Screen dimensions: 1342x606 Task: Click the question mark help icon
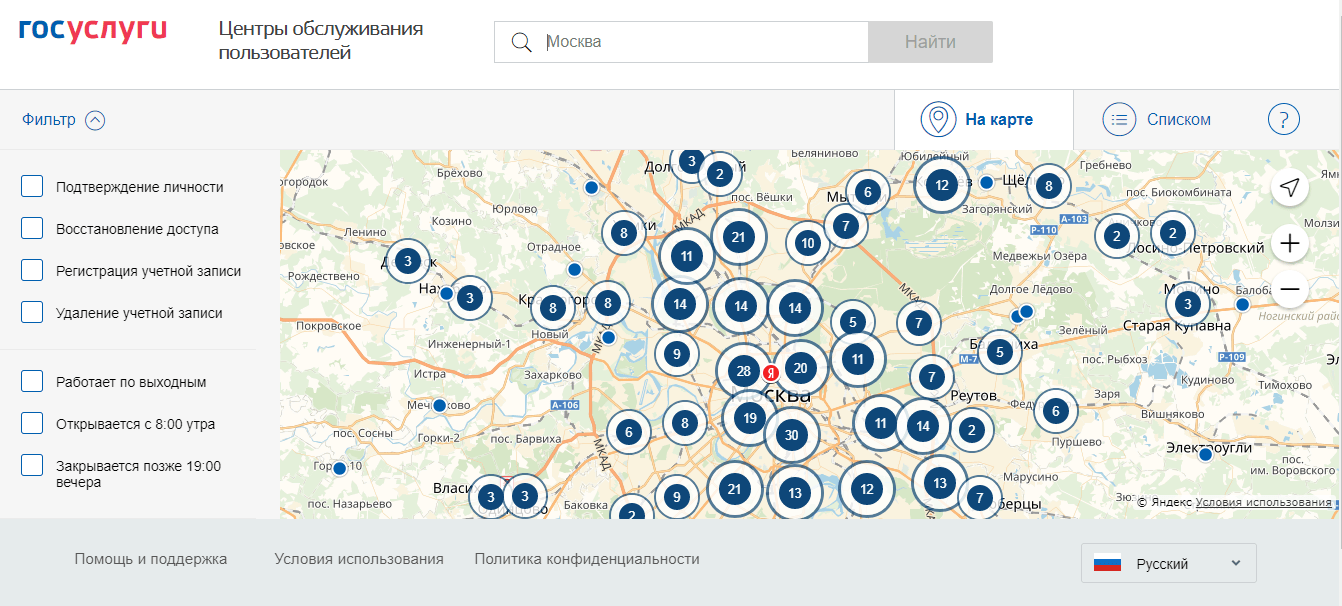click(1283, 120)
